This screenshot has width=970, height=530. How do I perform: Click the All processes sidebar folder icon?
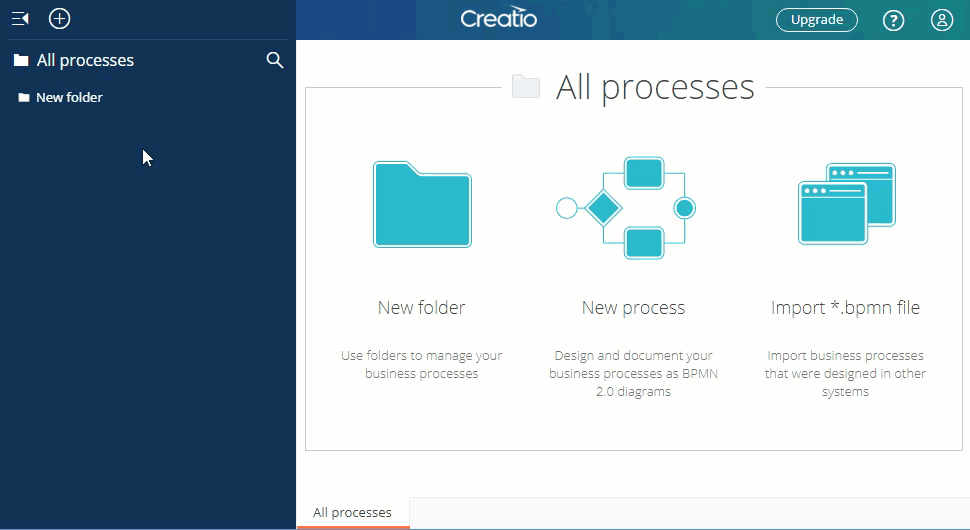(21, 60)
